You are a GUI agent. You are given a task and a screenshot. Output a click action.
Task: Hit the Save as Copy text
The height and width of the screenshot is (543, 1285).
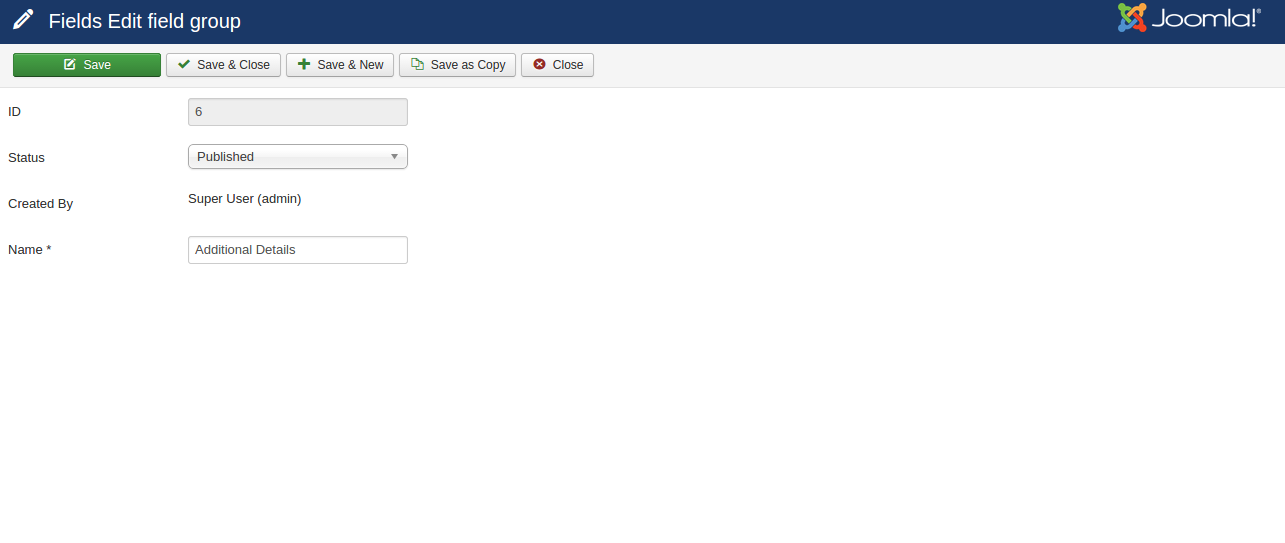(x=468, y=65)
